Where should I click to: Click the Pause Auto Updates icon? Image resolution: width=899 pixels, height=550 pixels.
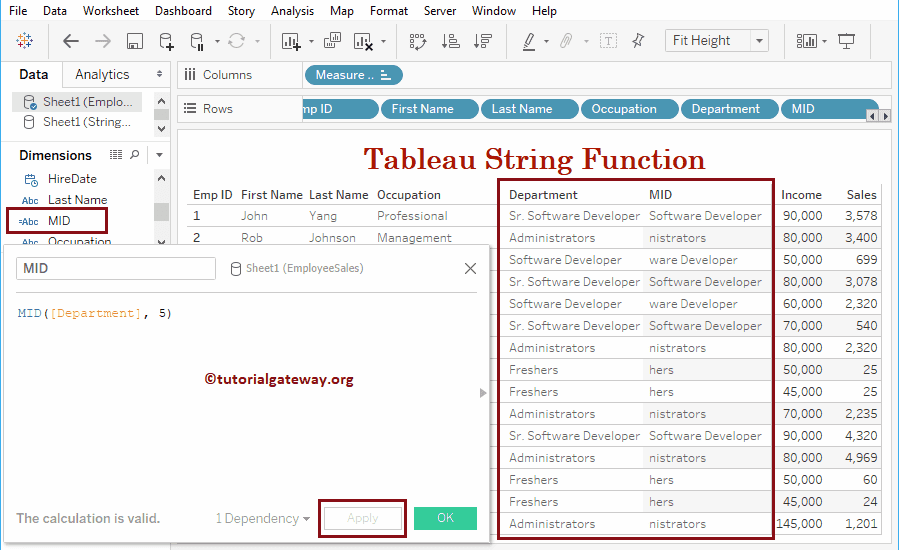tap(197, 41)
